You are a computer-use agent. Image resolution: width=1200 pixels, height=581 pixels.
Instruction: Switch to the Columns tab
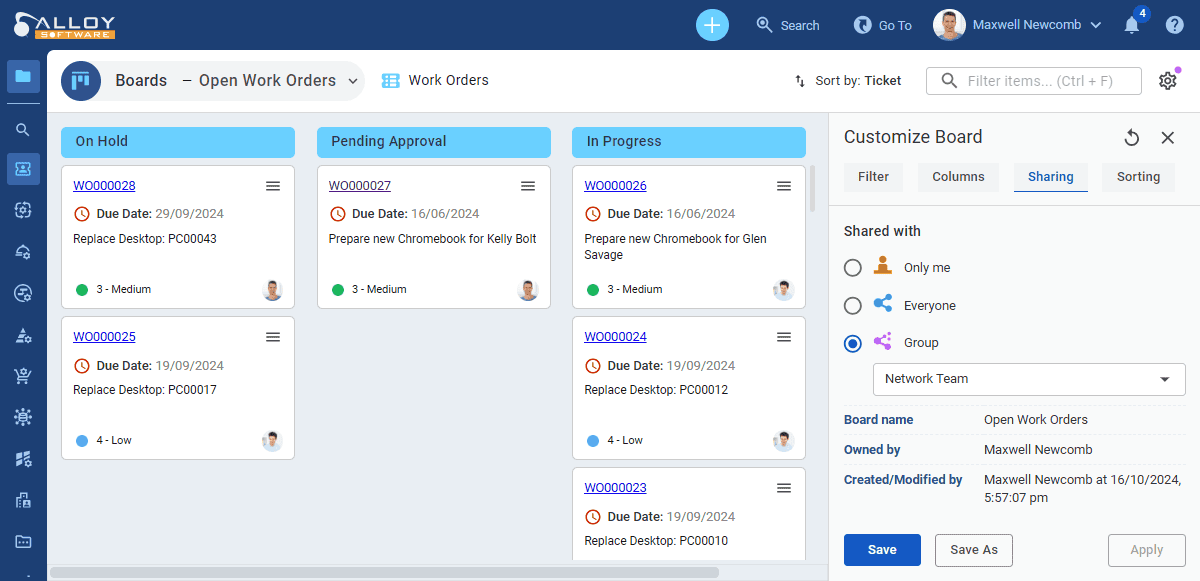(958, 177)
